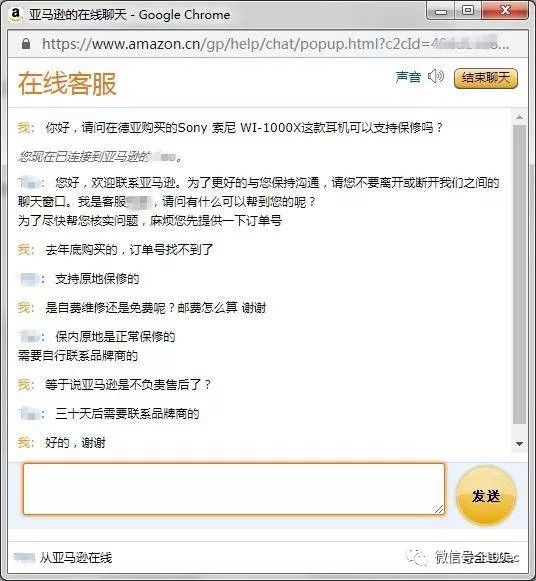536x581 pixels.
Task: Click the scrollbar up arrow
Action: (519, 117)
